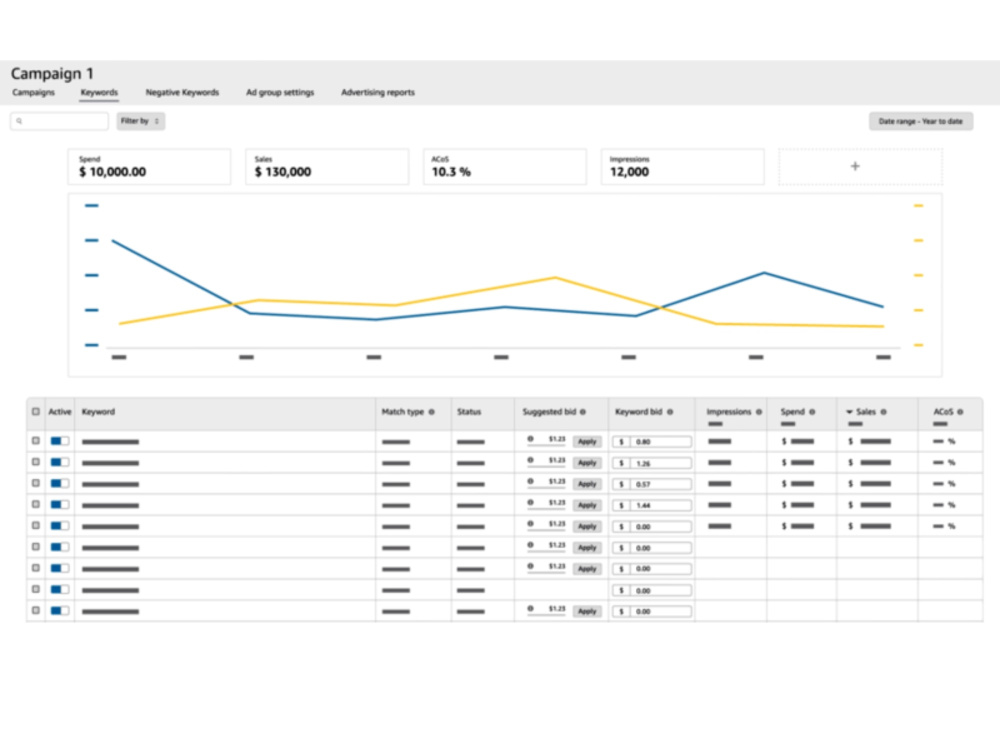
Task: Apply suggested bid in the 0.80 row
Action: [x=587, y=441]
